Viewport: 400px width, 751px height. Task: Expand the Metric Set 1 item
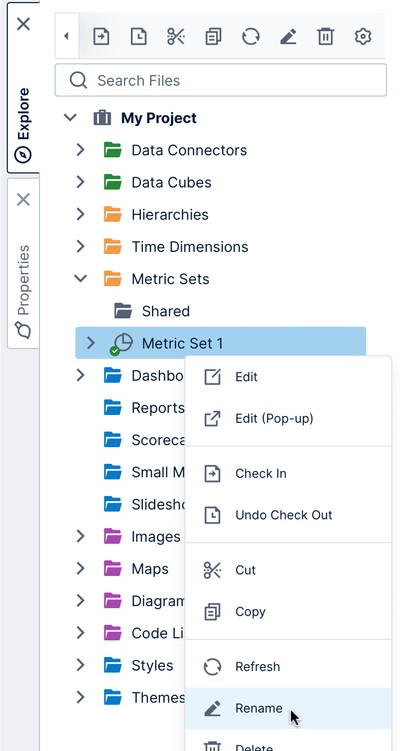[x=91, y=343]
